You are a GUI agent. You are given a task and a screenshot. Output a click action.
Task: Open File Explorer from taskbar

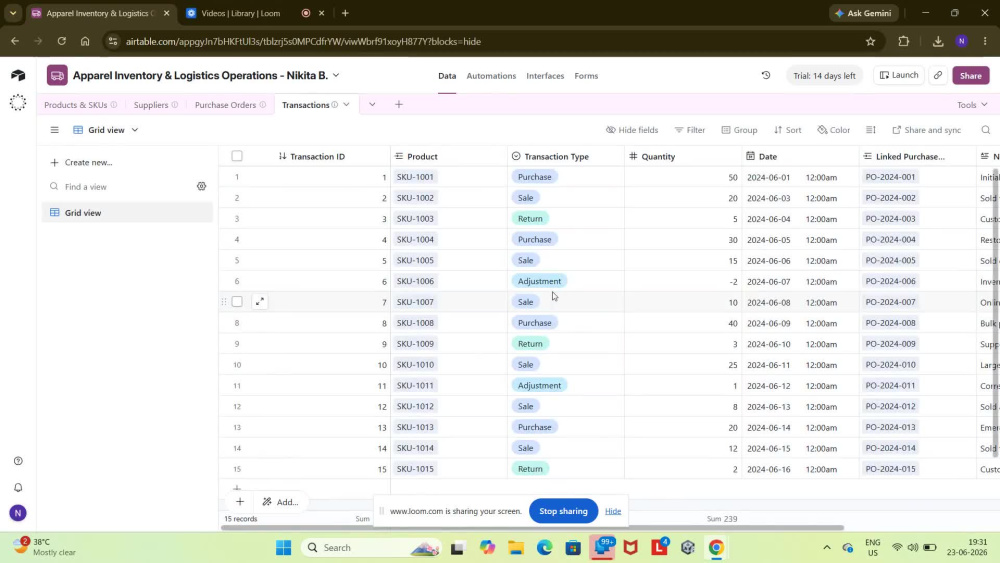click(x=515, y=548)
